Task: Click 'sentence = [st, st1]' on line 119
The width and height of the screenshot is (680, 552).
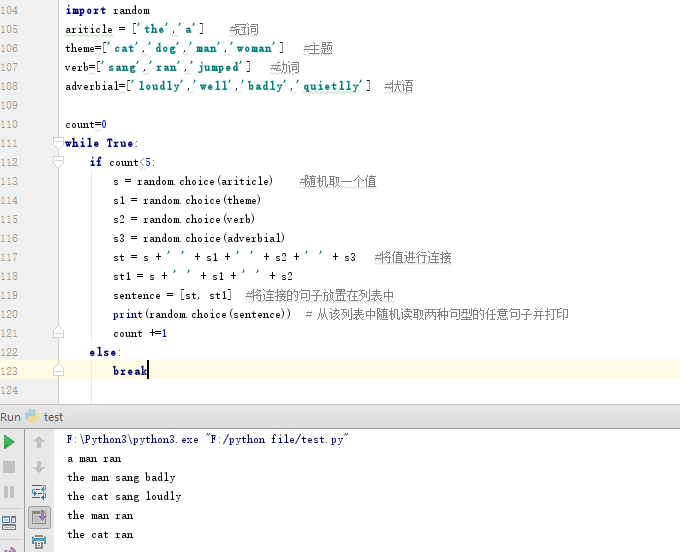Action: 172,295
